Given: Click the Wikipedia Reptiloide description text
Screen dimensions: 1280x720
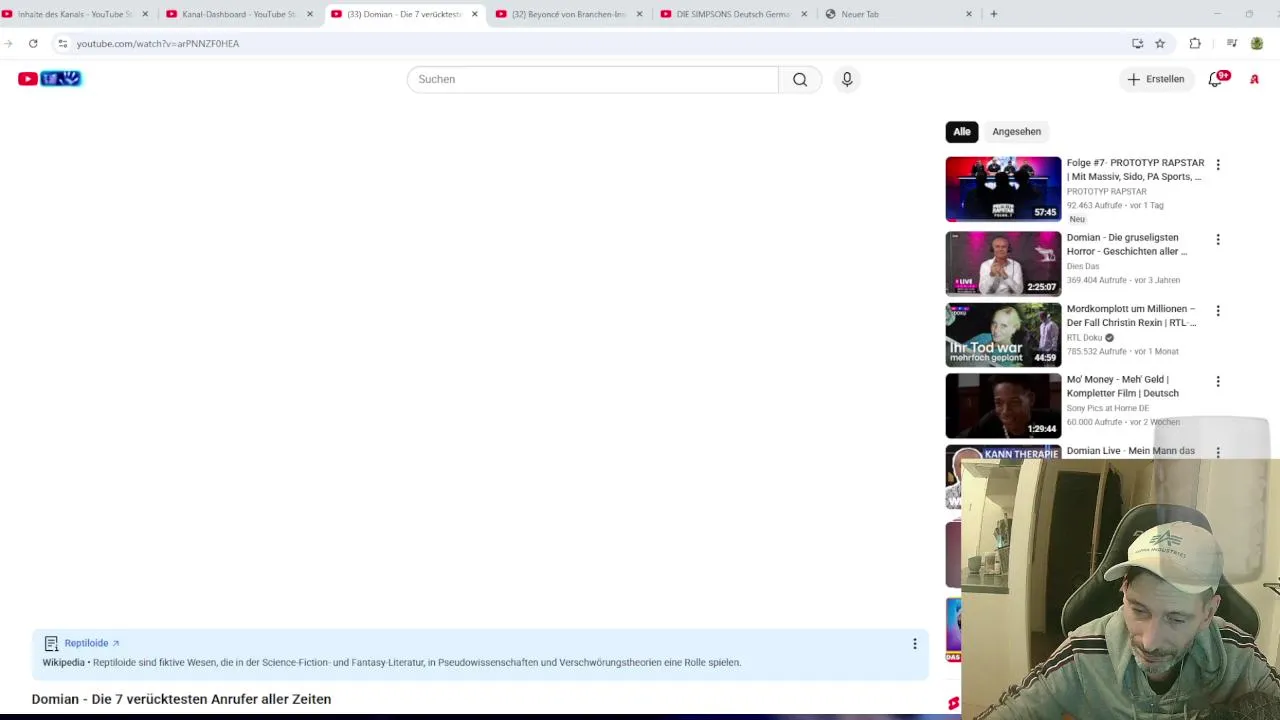Looking at the screenshot, I should click(x=392, y=662).
